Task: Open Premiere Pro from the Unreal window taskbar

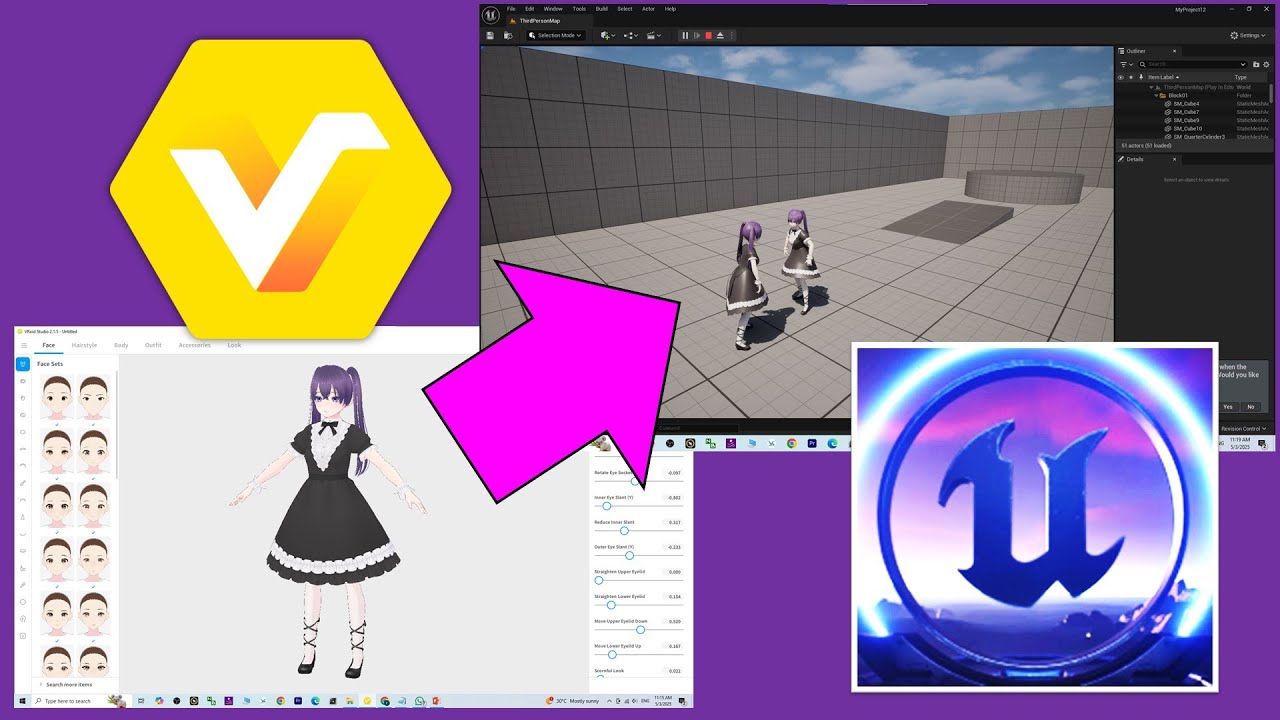Action: pyautogui.click(x=812, y=443)
